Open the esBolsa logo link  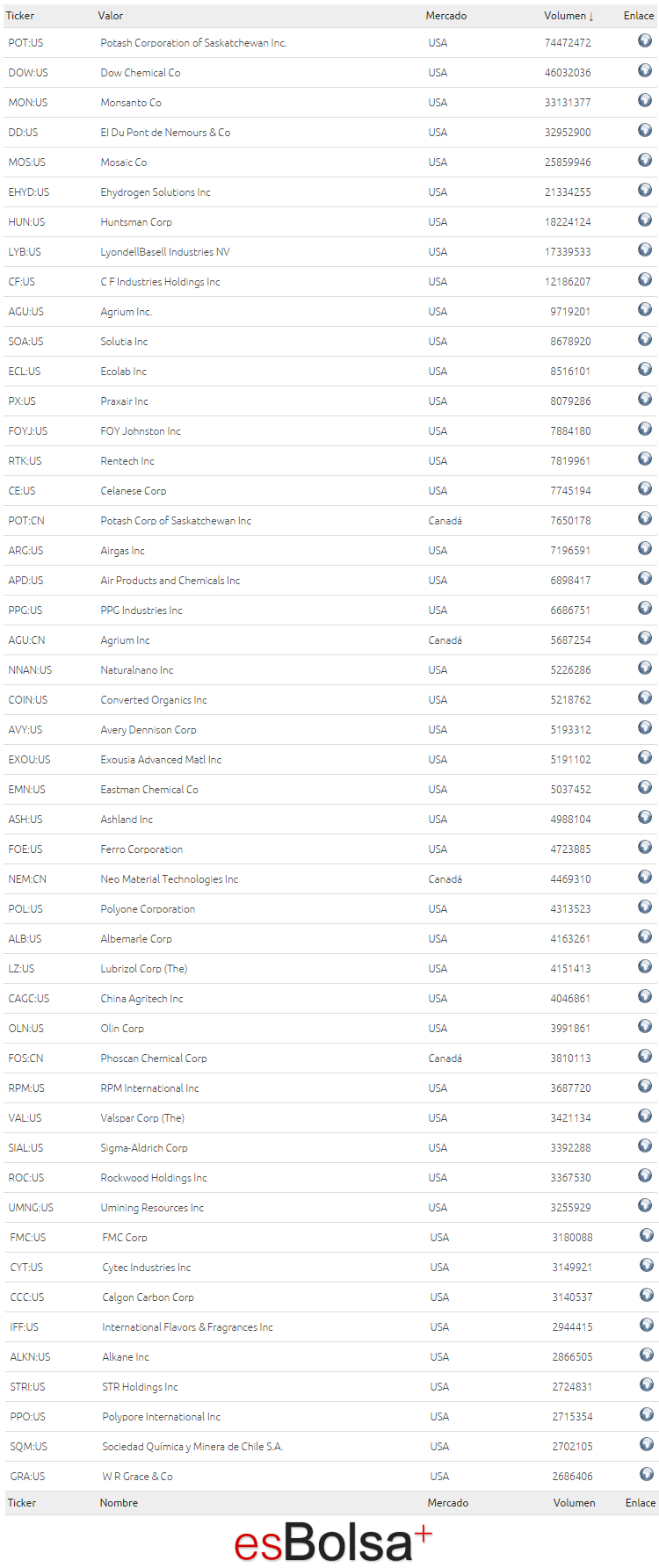click(333, 1543)
